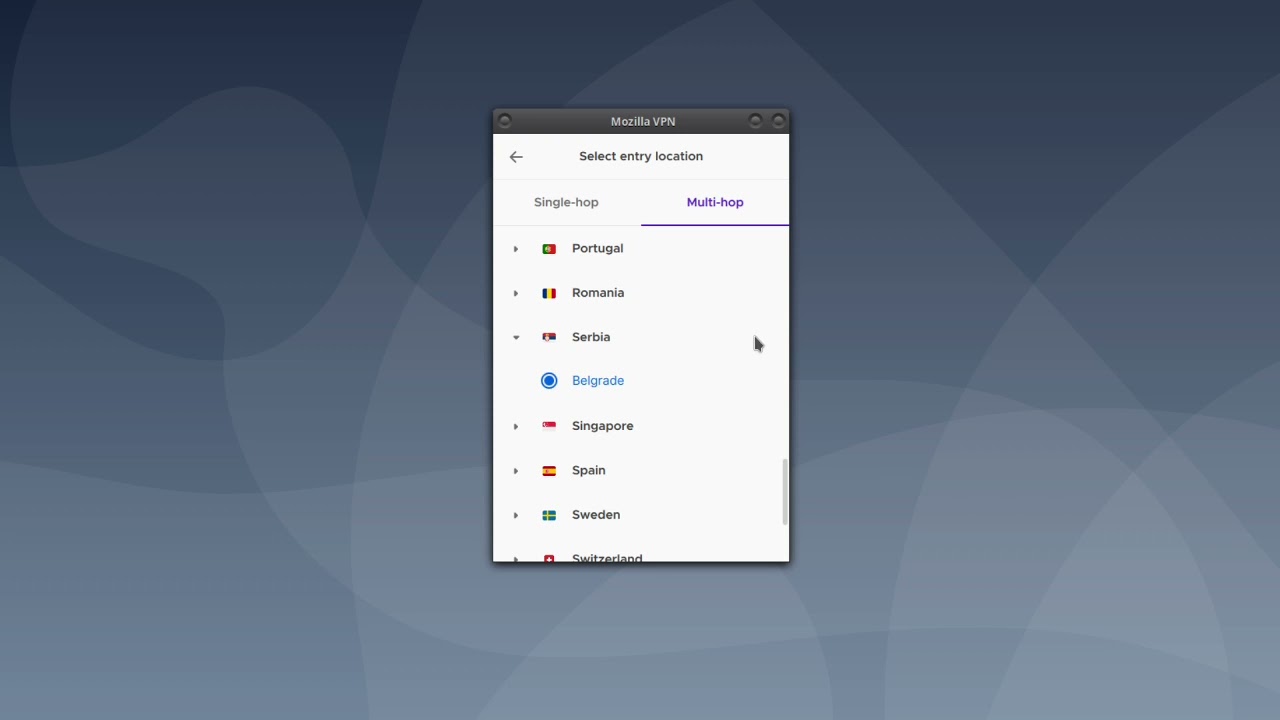Expand the Romania server list
1280x720 pixels.
point(516,293)
